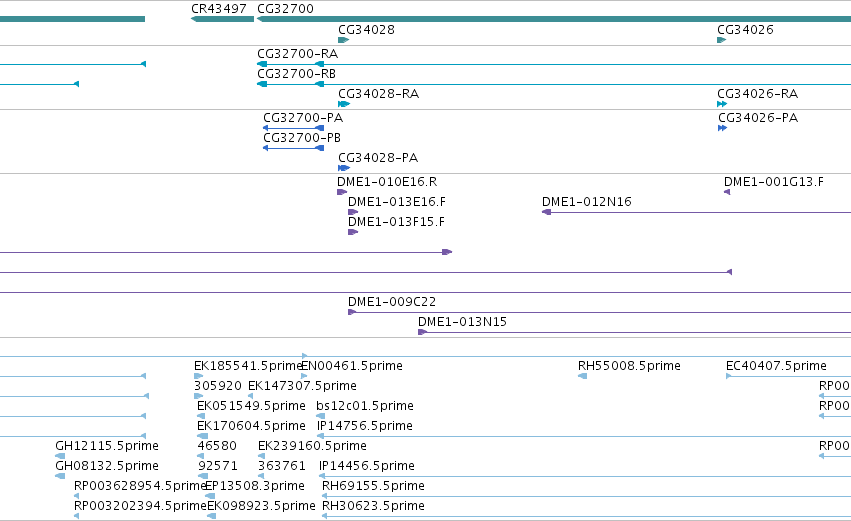
Task: Open the EC40407.5prime EST label
Action: [776, 365]
